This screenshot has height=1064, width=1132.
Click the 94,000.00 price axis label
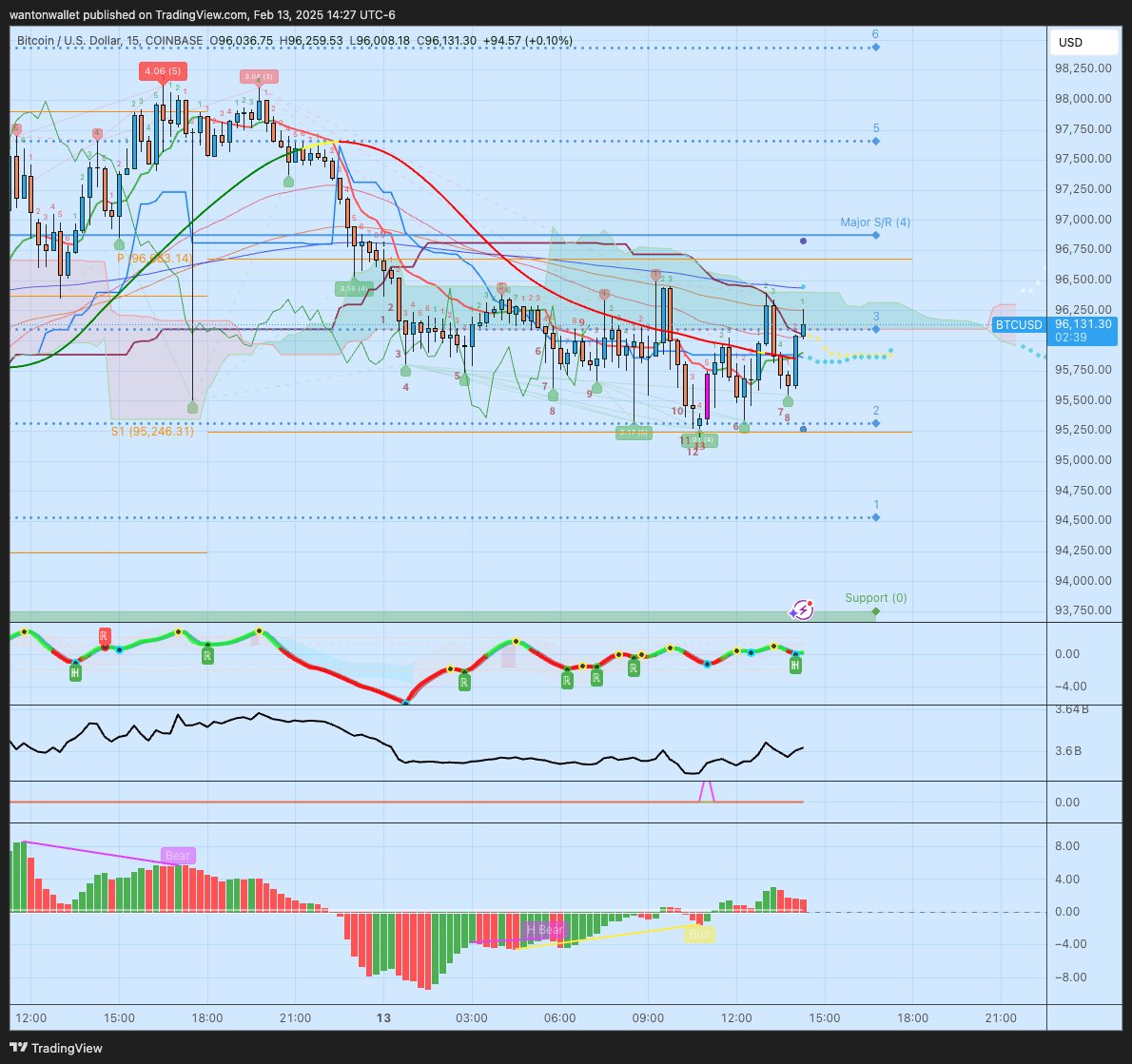pyautogui.click(x=1083, y=580)
